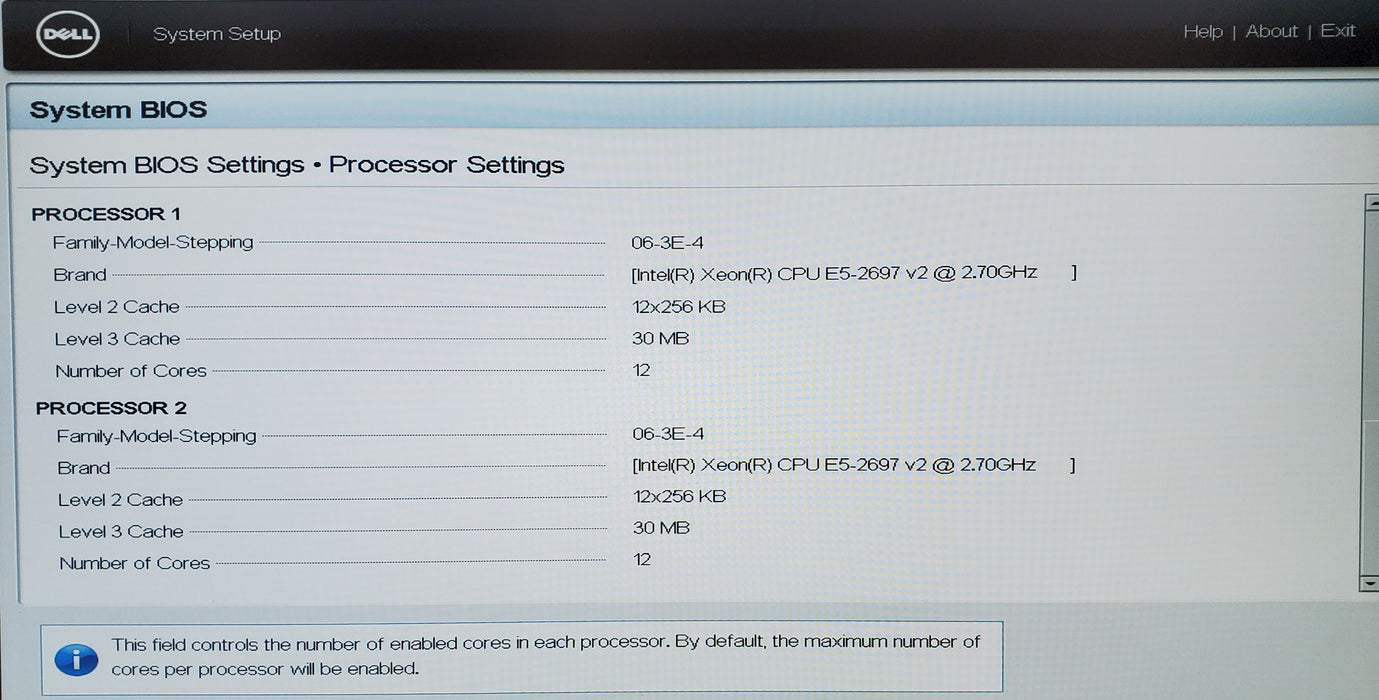Click Processor 2 12x256 KB value
This screenshot has width=1379, height=700.
[x=680, y=497]
